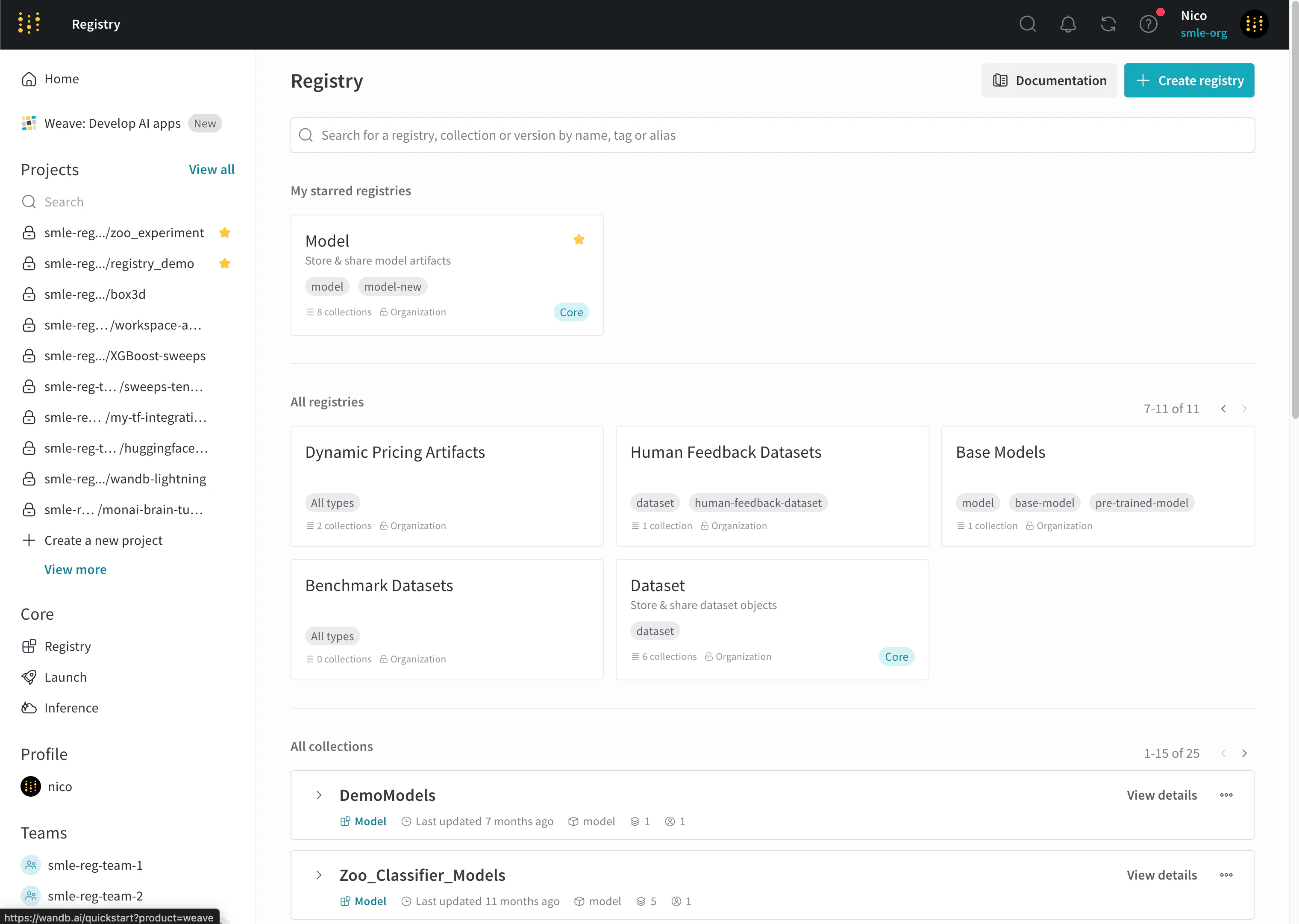Toggle star on registry_demo project
1299x924 pixels.
[225, 263]
